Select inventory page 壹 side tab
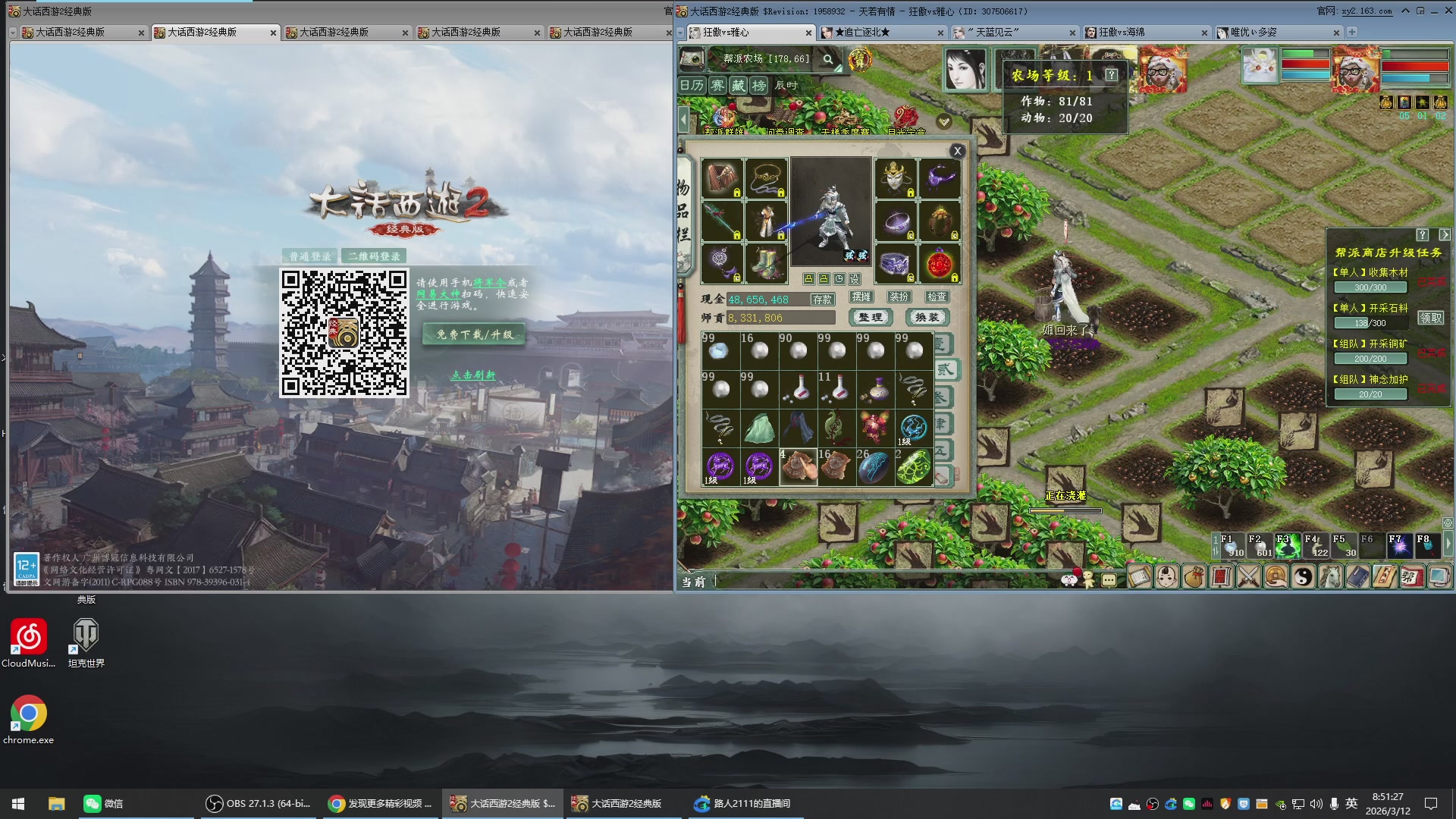 point(943,344)
